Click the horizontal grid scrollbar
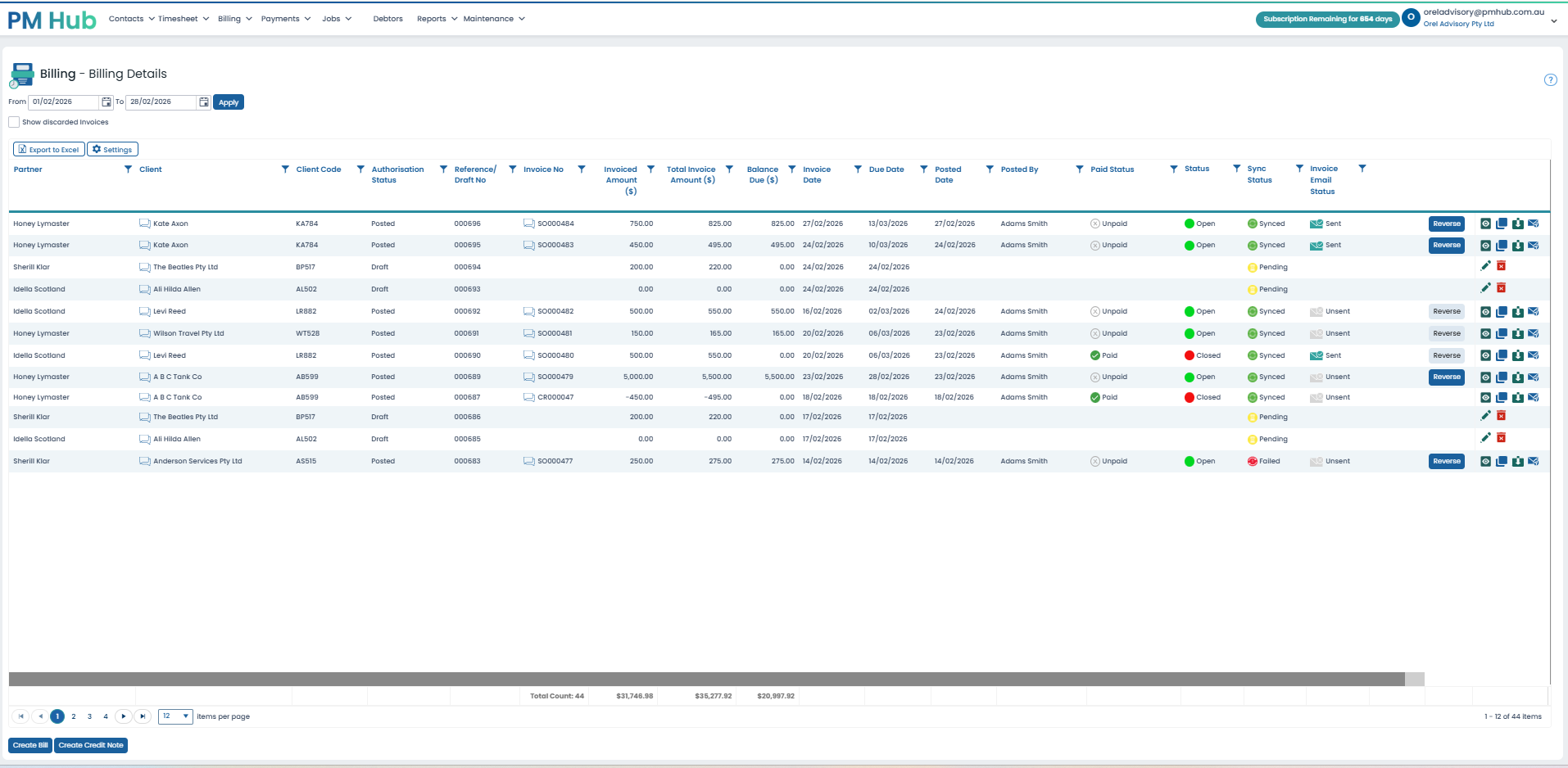 click(x=707, y=680)
